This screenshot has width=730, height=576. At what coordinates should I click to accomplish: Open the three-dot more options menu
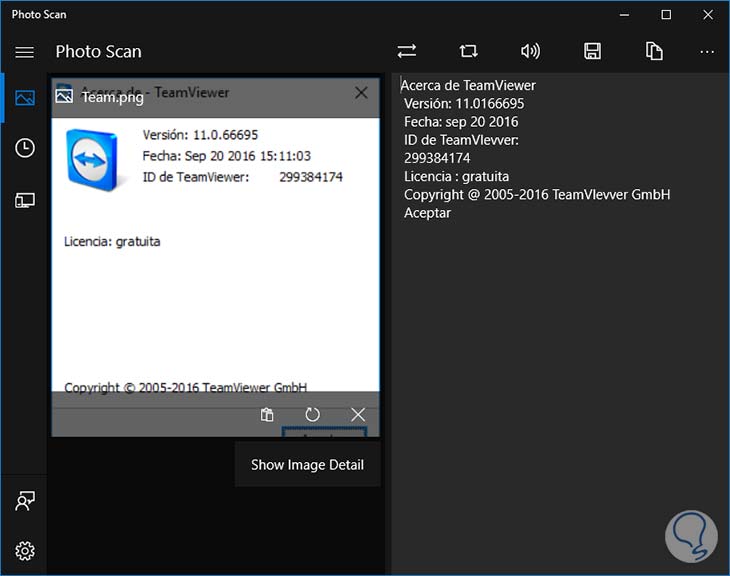[707, 52]
